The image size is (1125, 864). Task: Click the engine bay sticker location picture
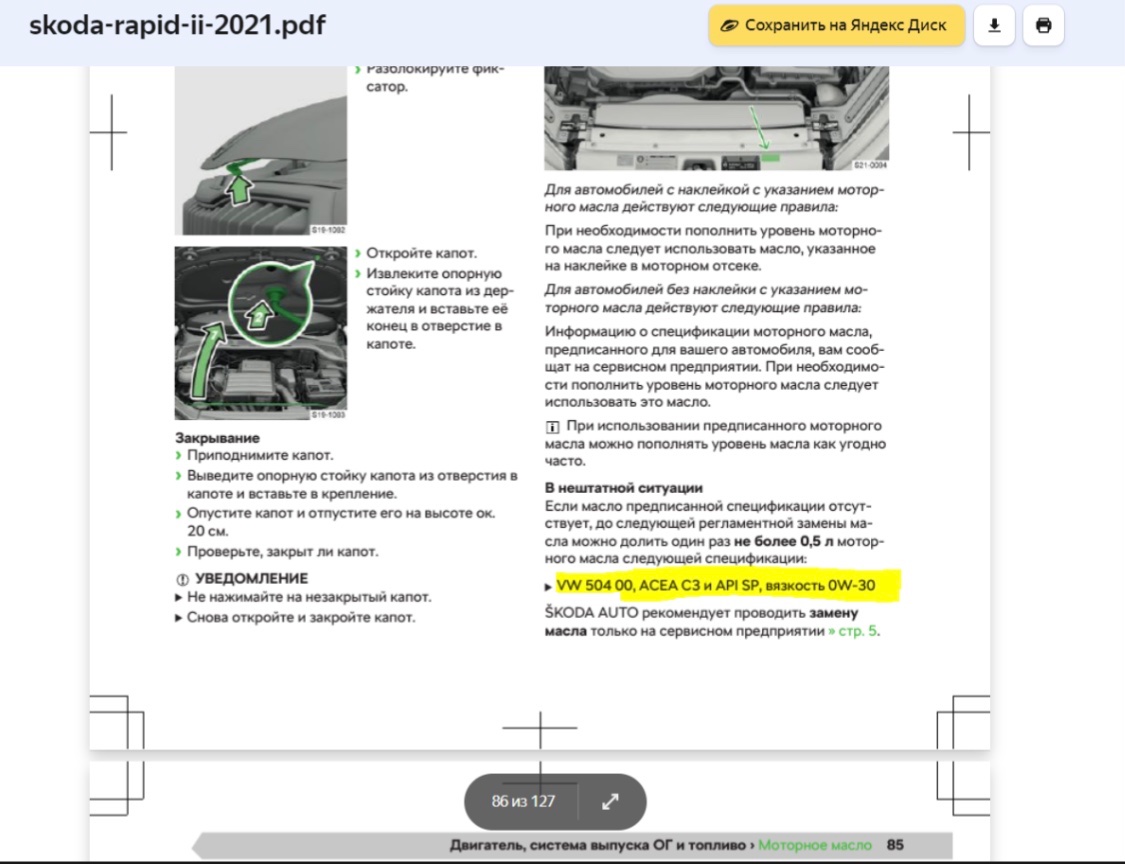click(x=716, y=118)
